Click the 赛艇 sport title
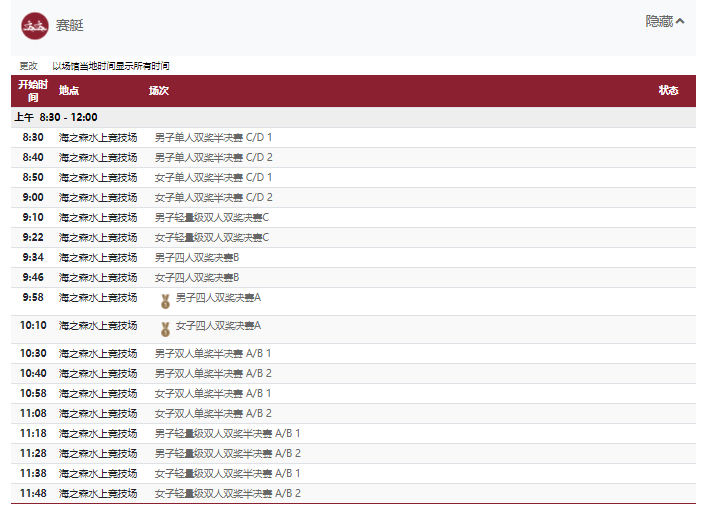Screen dimensions: 709x511 tap(70, 25)
